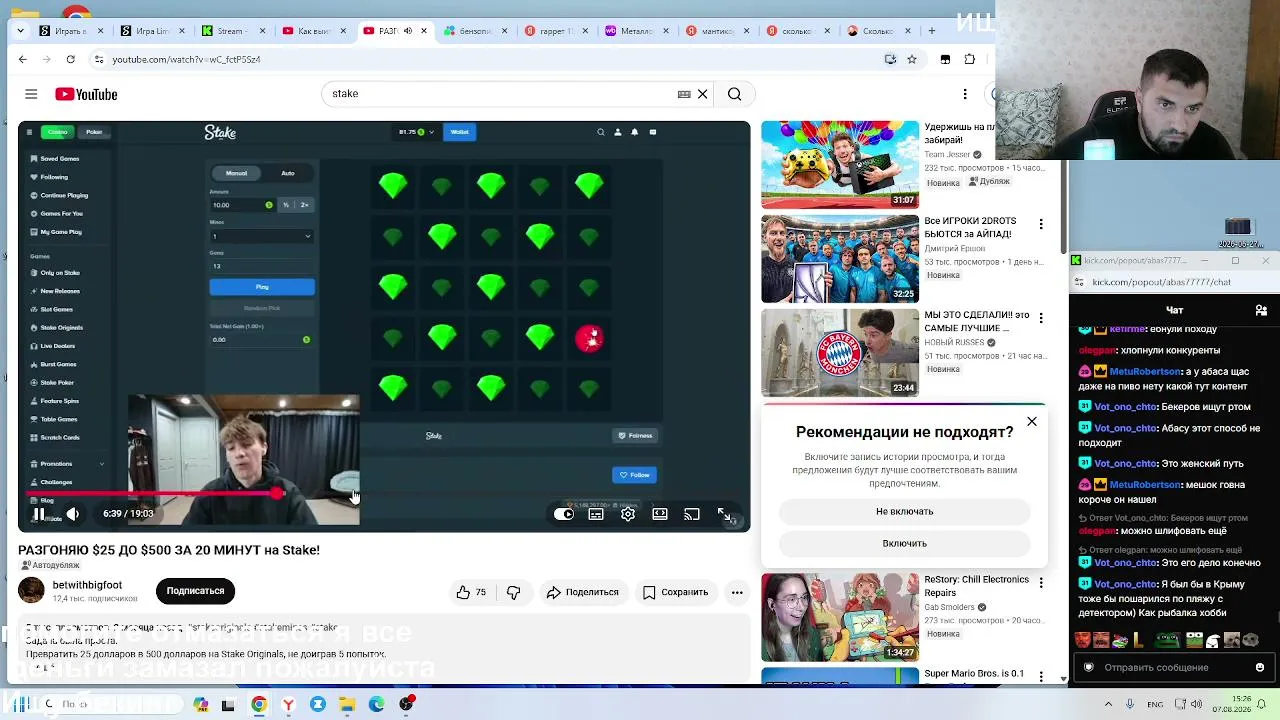Open Chrome from the Windows taskbar

coord(259,705)
